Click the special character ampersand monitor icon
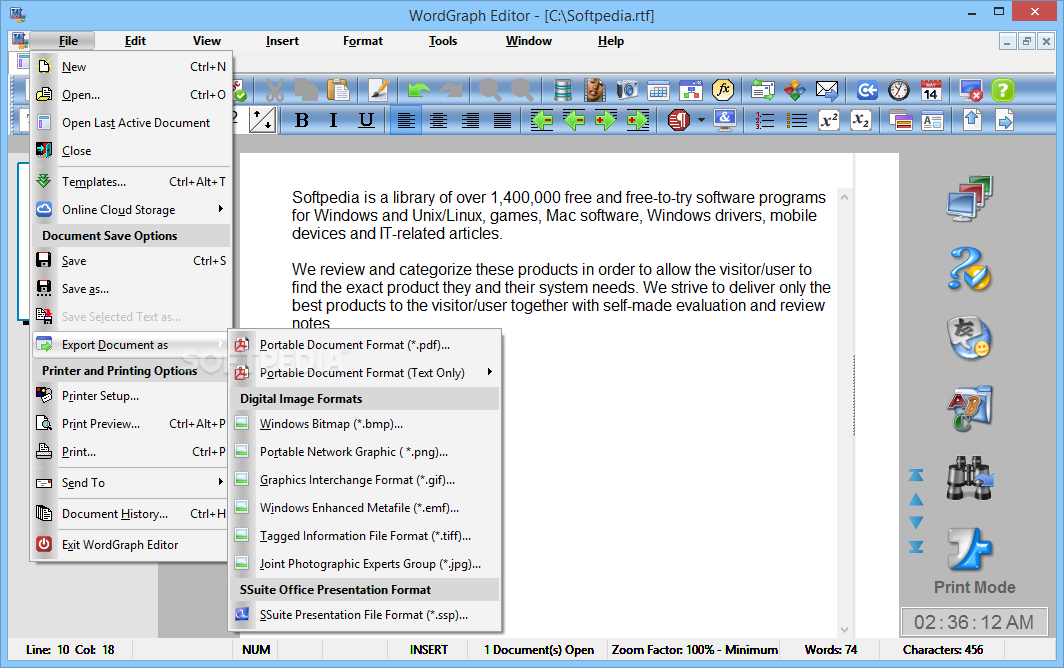1064x668 pixels. pyautogui.click(x=725, y=121)
